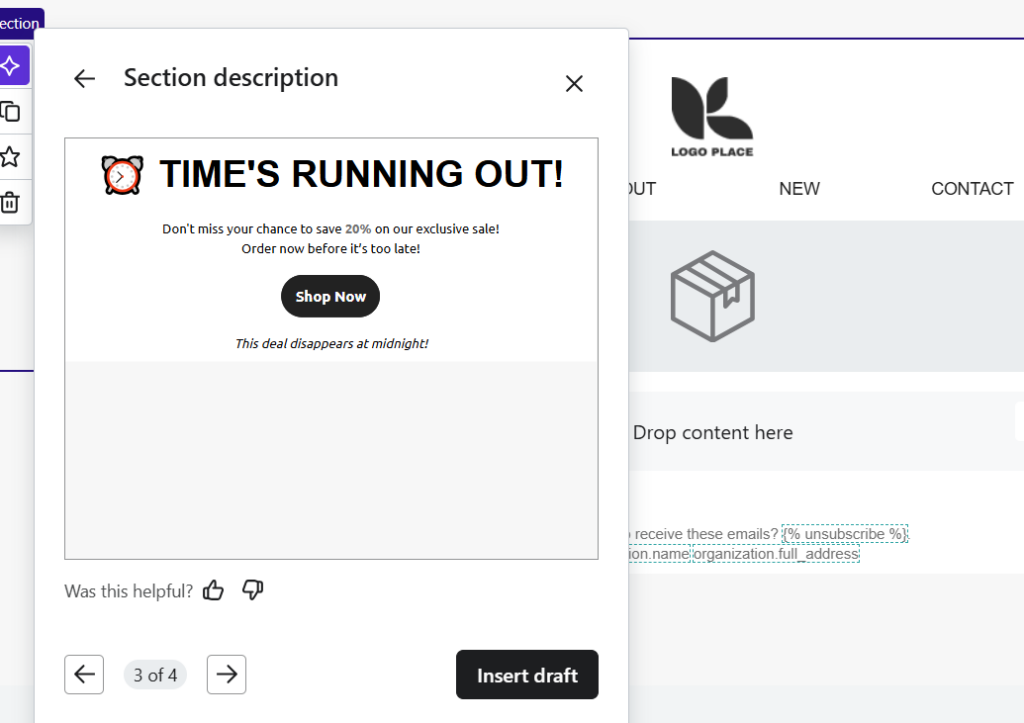Screen dimensions: 1024x723
Task: Click the organization.full_address merge tag
Action: point(776,554)
